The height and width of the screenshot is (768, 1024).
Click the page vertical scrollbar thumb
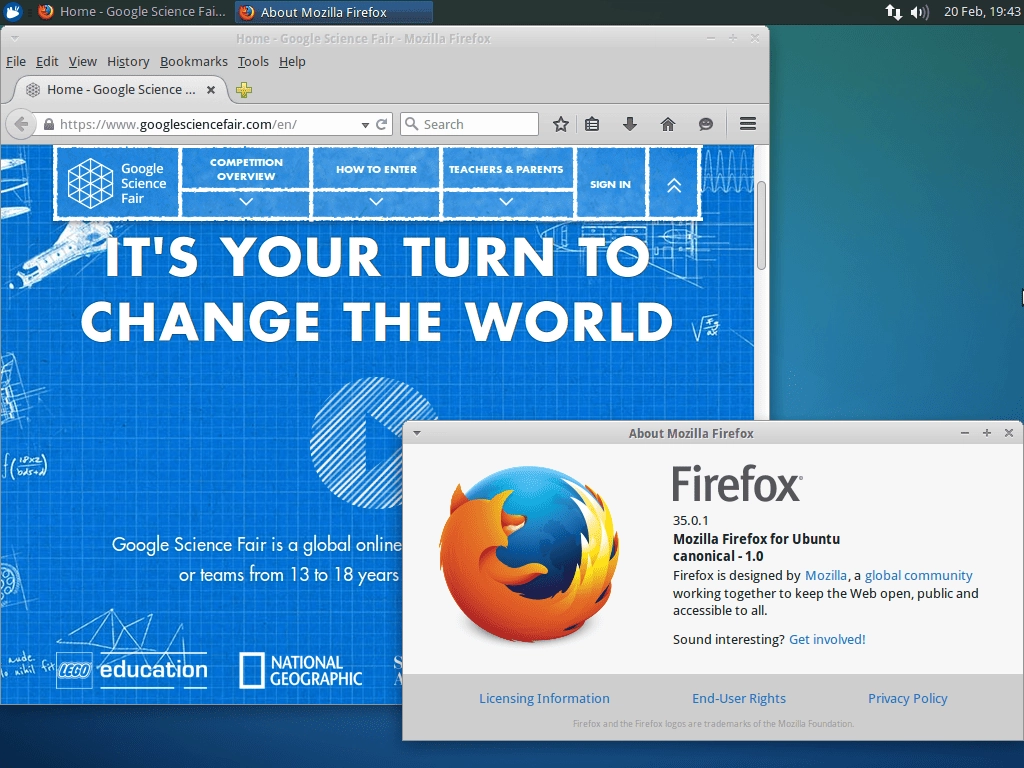tap(761, 225)
